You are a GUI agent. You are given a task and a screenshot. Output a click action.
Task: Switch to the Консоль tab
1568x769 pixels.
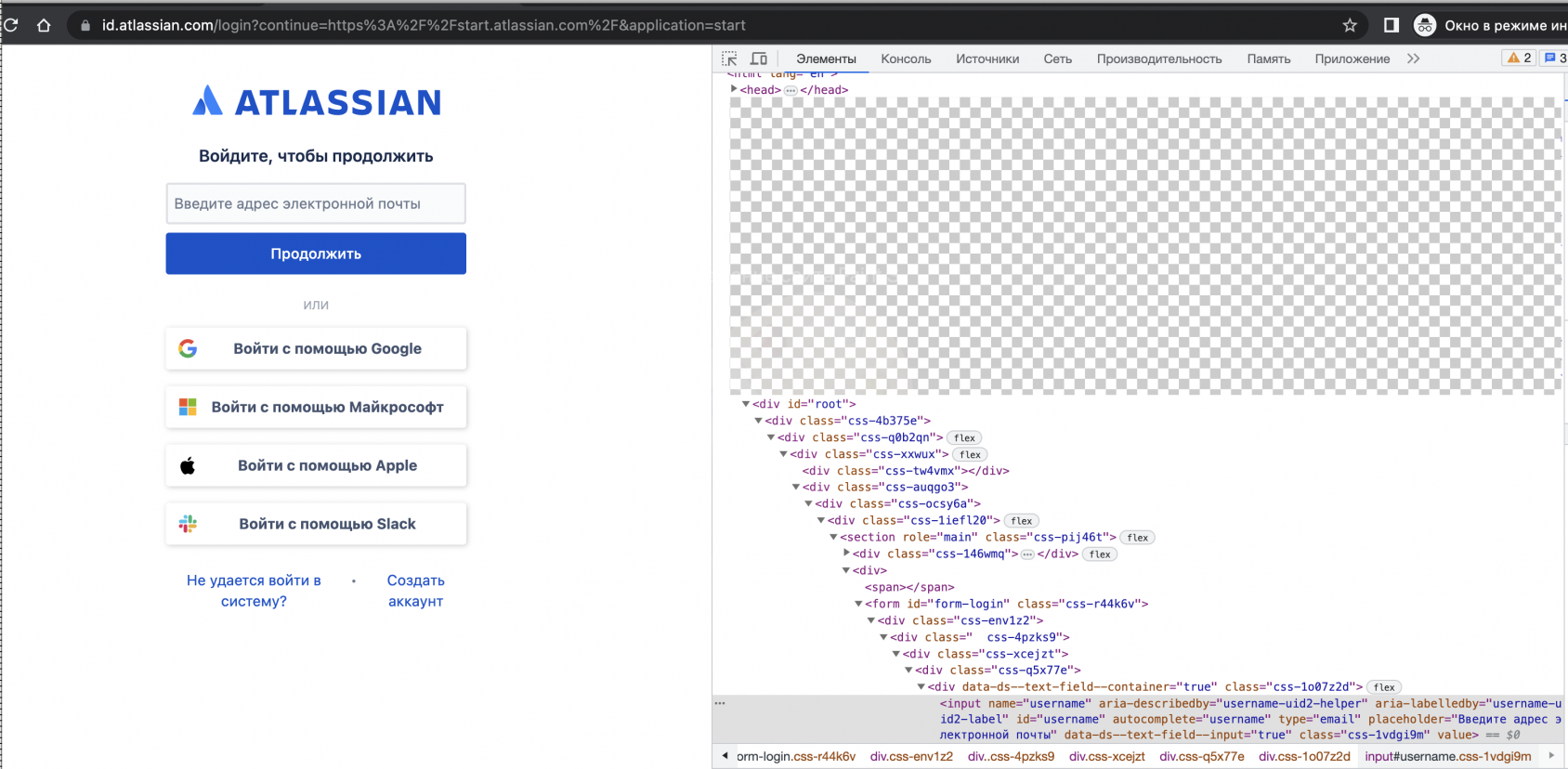pyautogui.click(x=906, y=59)
